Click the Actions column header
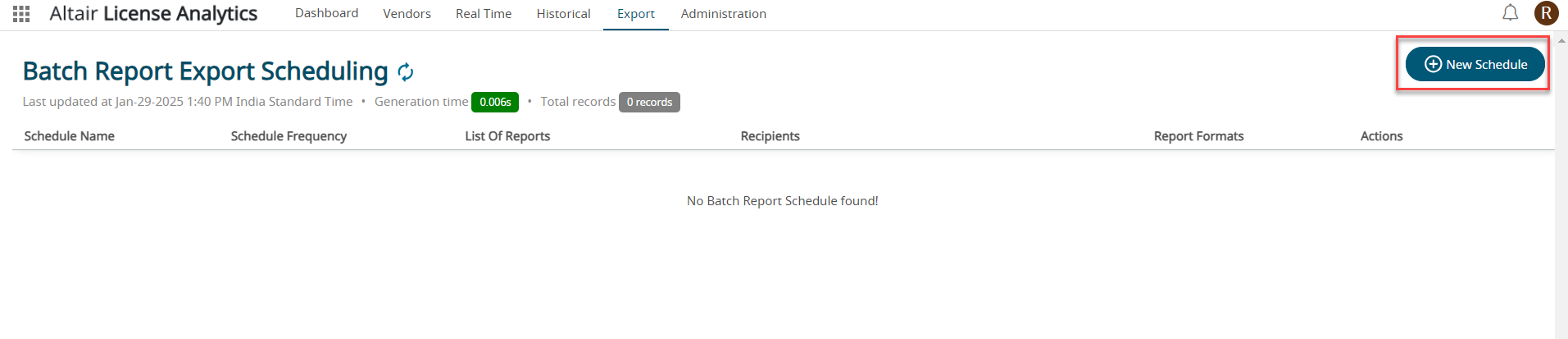The image size is (1568, 339). [1381, 136]
